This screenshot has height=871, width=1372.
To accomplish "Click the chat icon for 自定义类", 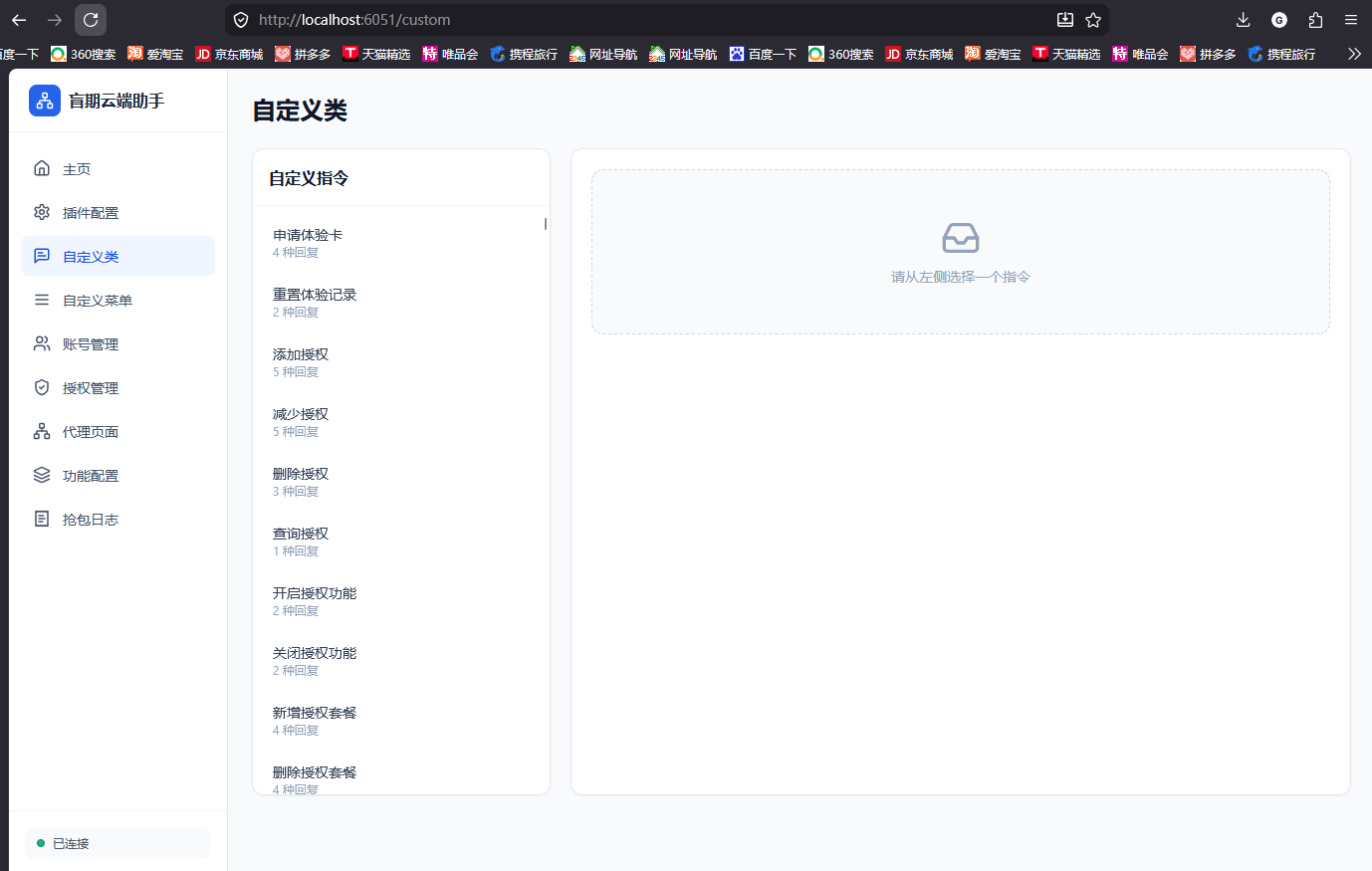I will pyautogui.click(x=42, y=256).
